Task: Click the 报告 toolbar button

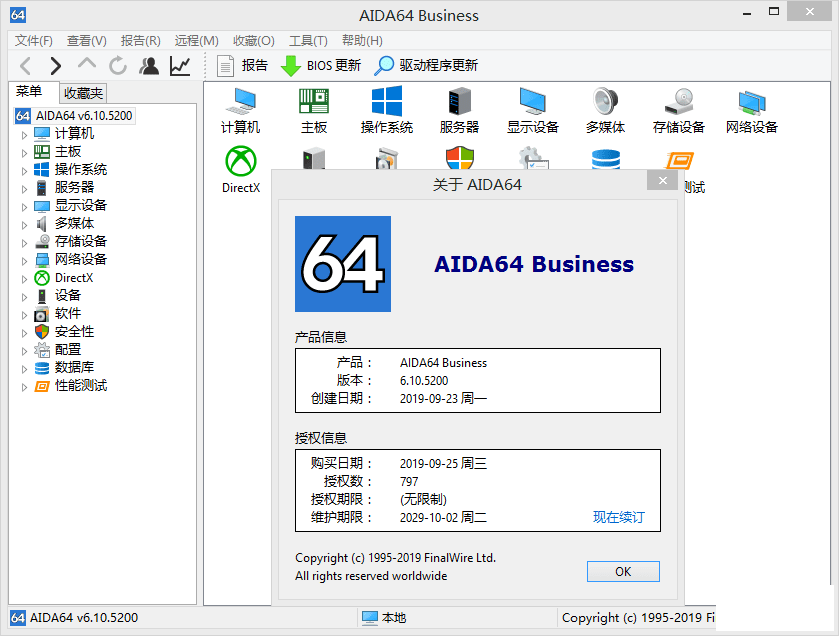Action: 242,66
